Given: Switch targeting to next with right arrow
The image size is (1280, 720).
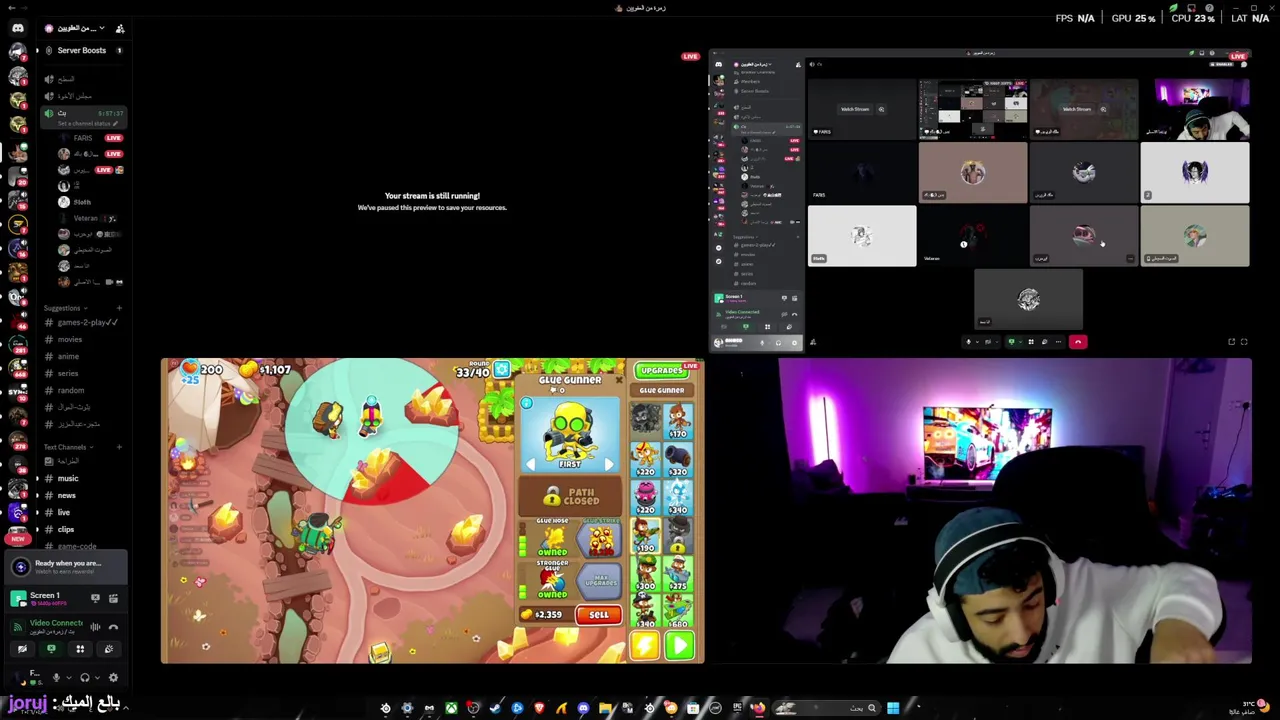Looking at the screenshot, I should 608,464.
